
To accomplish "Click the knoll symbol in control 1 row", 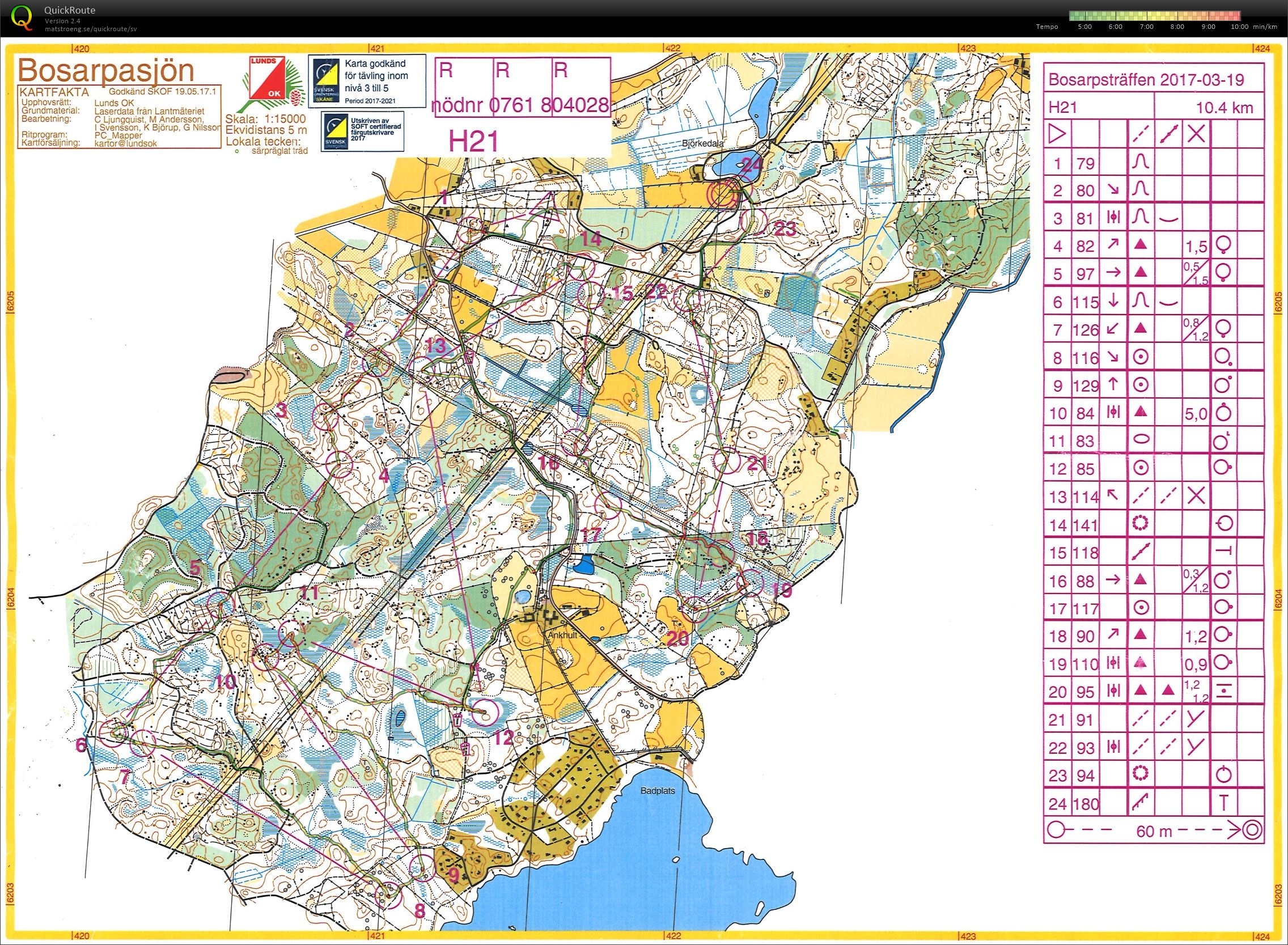I will pyautogui.click(x=1141, y=163).
